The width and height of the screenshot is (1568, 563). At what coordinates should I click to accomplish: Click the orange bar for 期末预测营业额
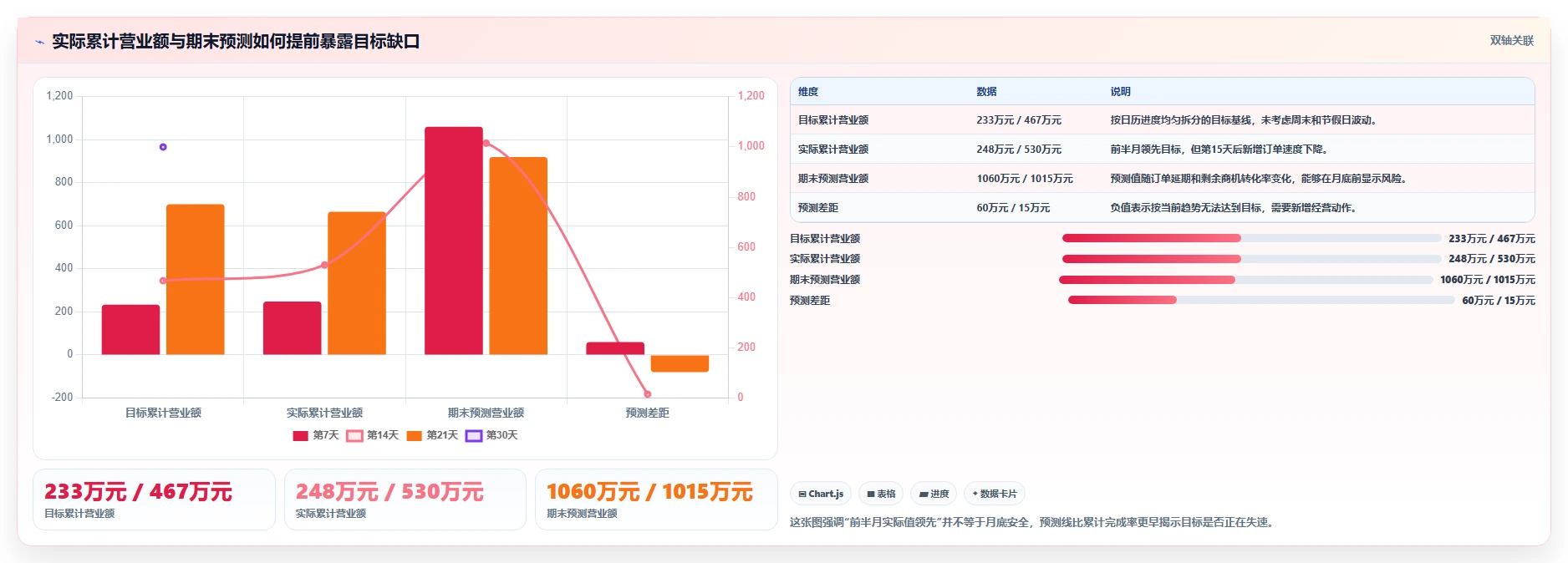(518, 256)
